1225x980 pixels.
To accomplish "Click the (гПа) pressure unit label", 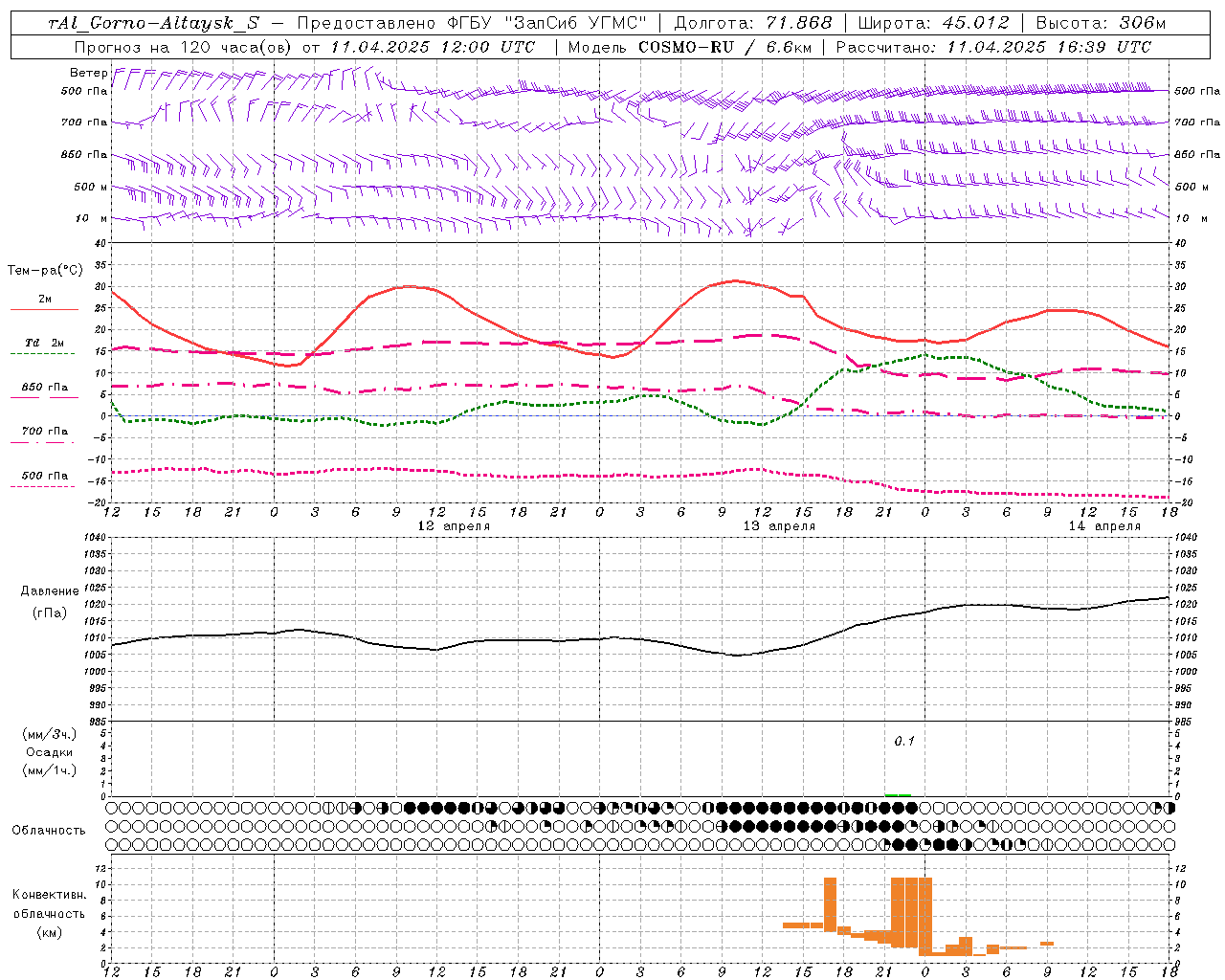I will pyautogui.click(x=50, y=613).
